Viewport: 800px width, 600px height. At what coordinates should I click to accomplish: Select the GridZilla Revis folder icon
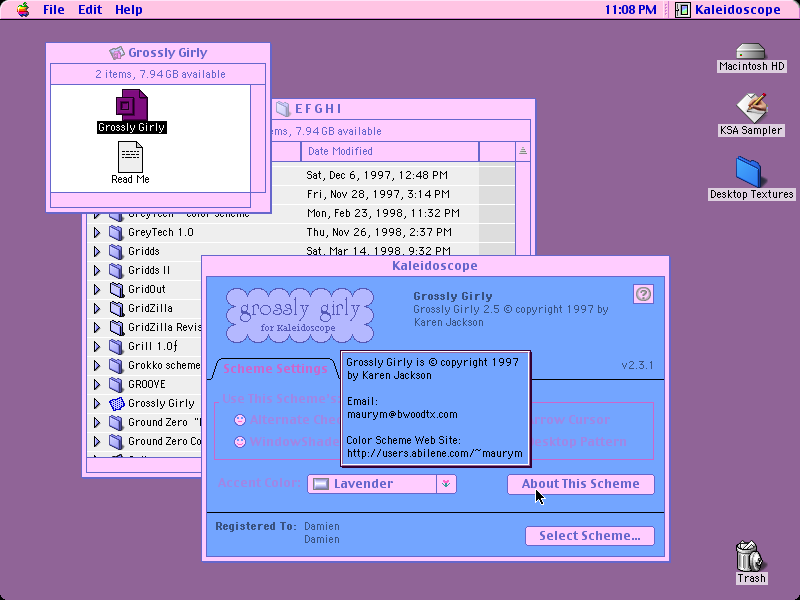[116, 328]
